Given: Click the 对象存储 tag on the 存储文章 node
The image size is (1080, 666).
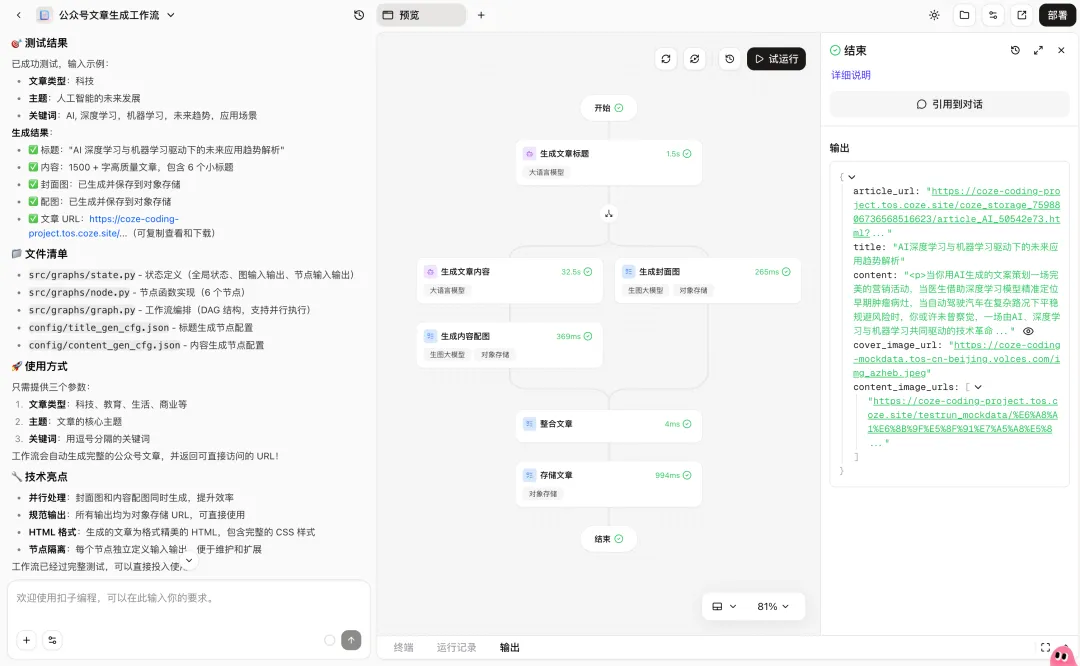Looking at the screenshot, I should pos(543,494).
